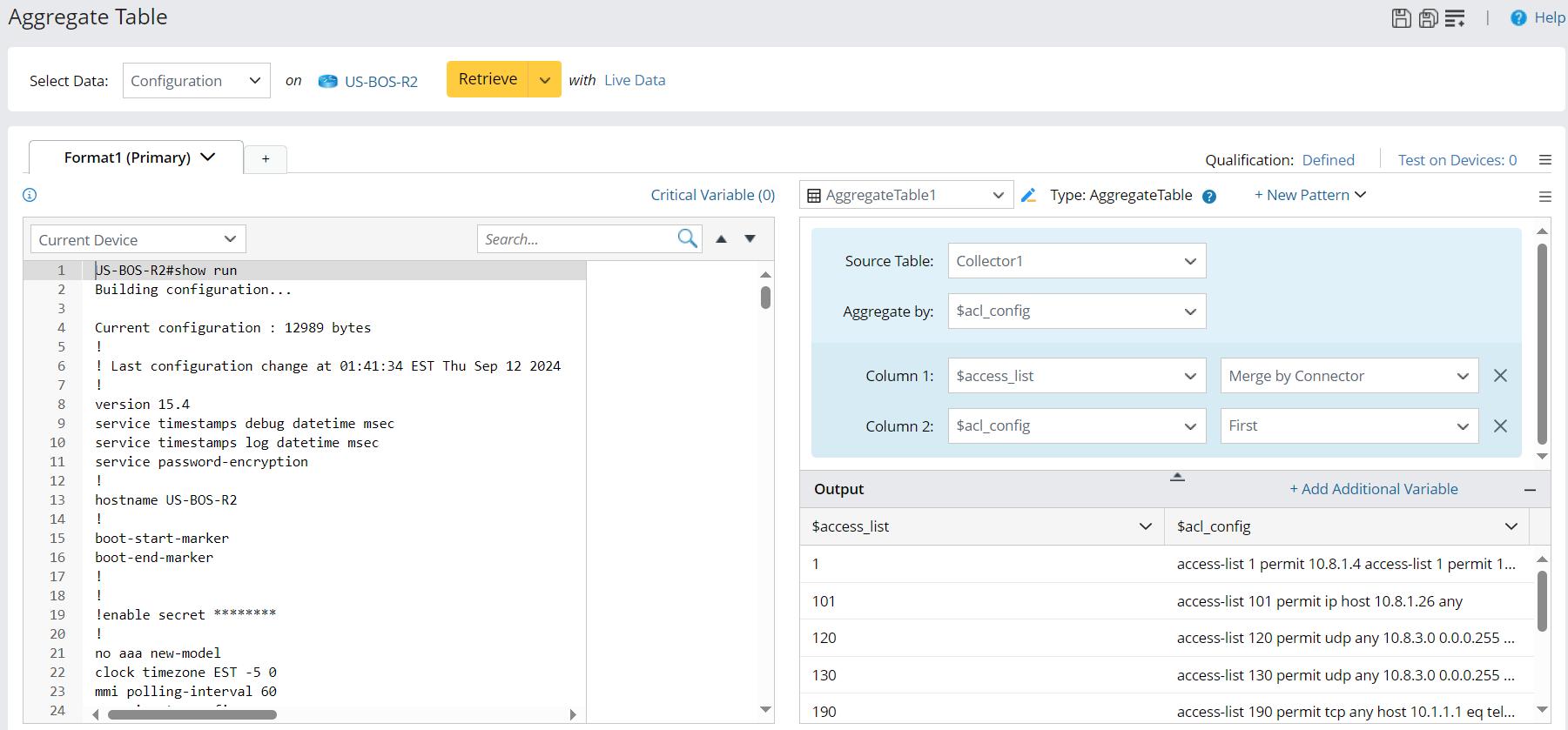Click the Save icon in top toolbar
1568x730 pixels.
coord(1401,18)
